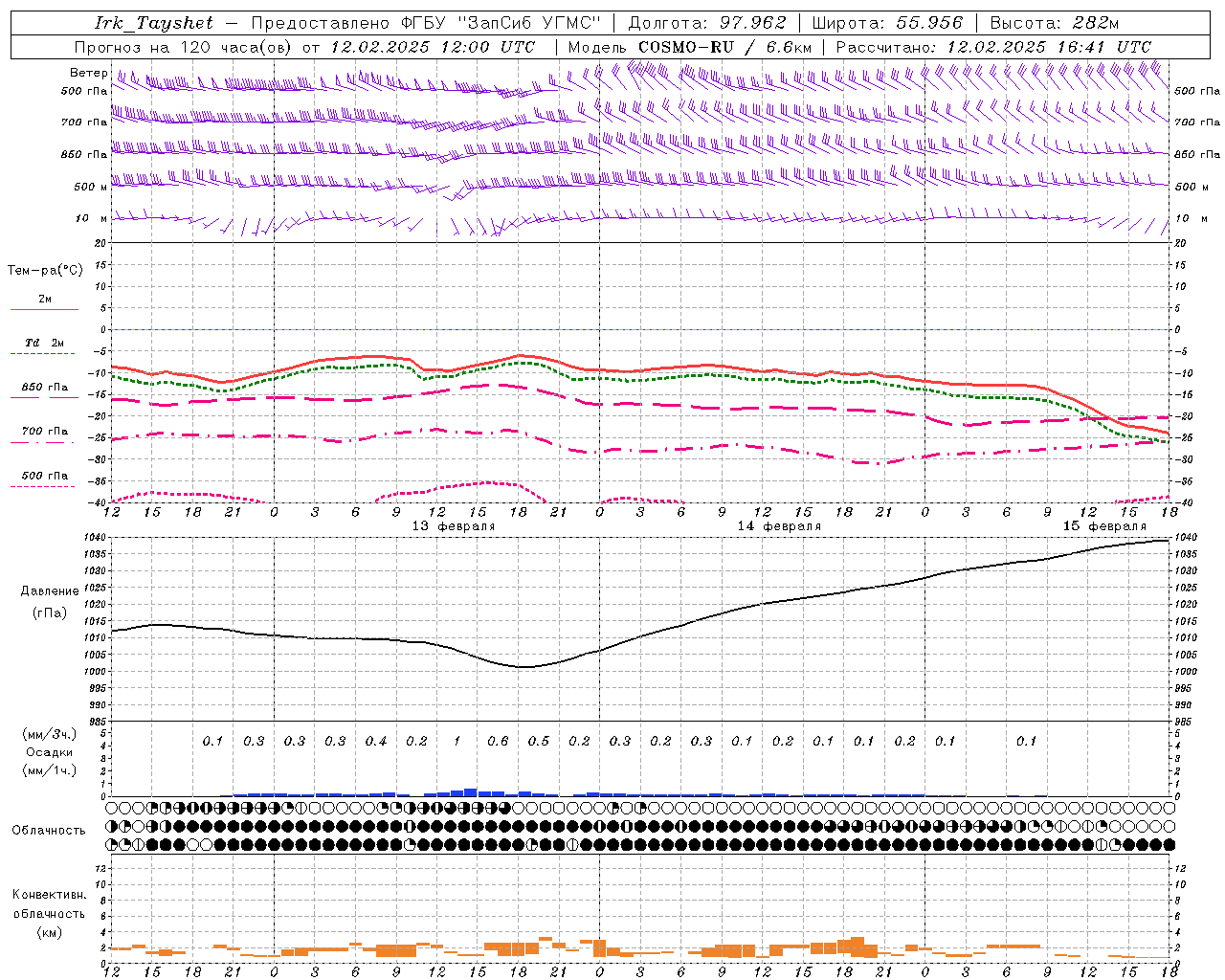Click the Тем-ра(°C) temperature panel label
Screen dimensions: 1225x980
tap(45, 271)
